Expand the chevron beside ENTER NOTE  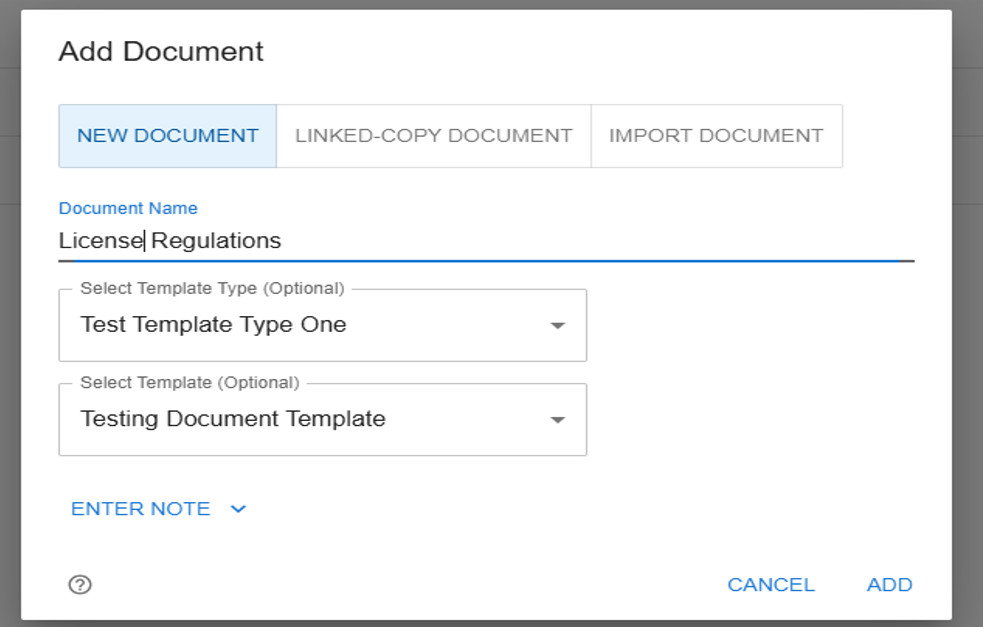pyautogui.click(x=238, y=509)
